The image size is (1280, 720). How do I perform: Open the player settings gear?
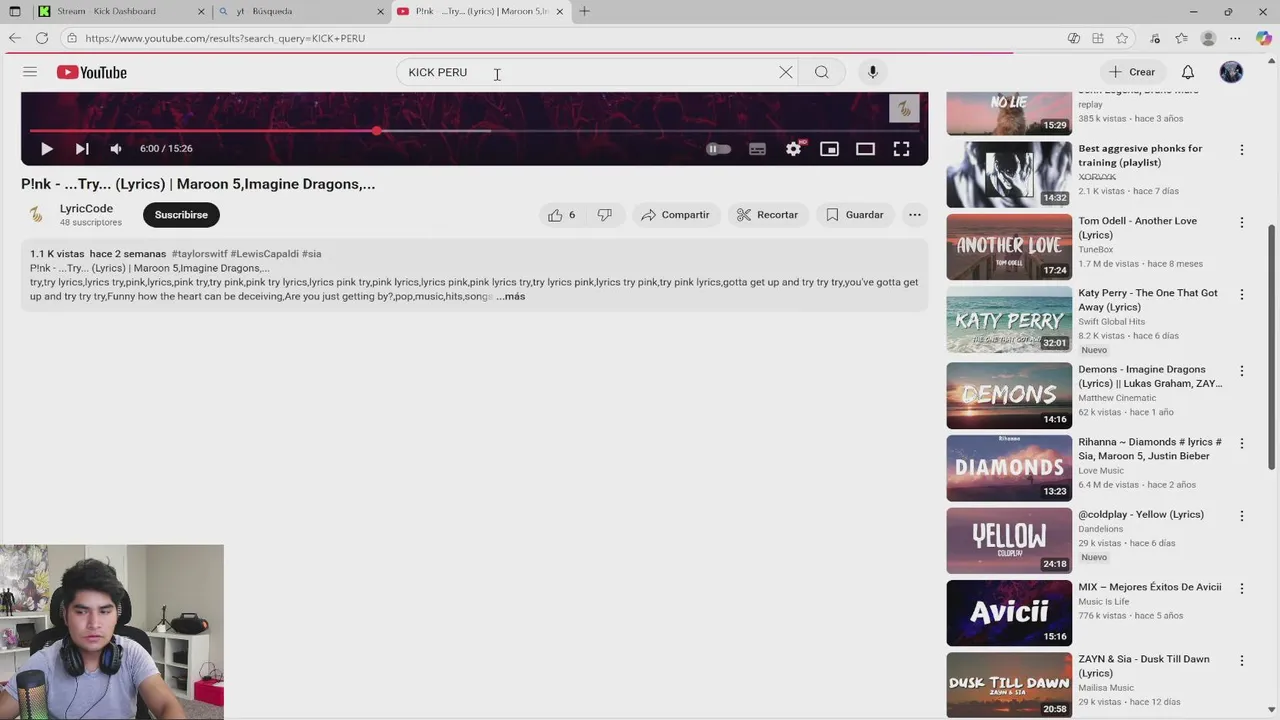[x=794, y=148]
